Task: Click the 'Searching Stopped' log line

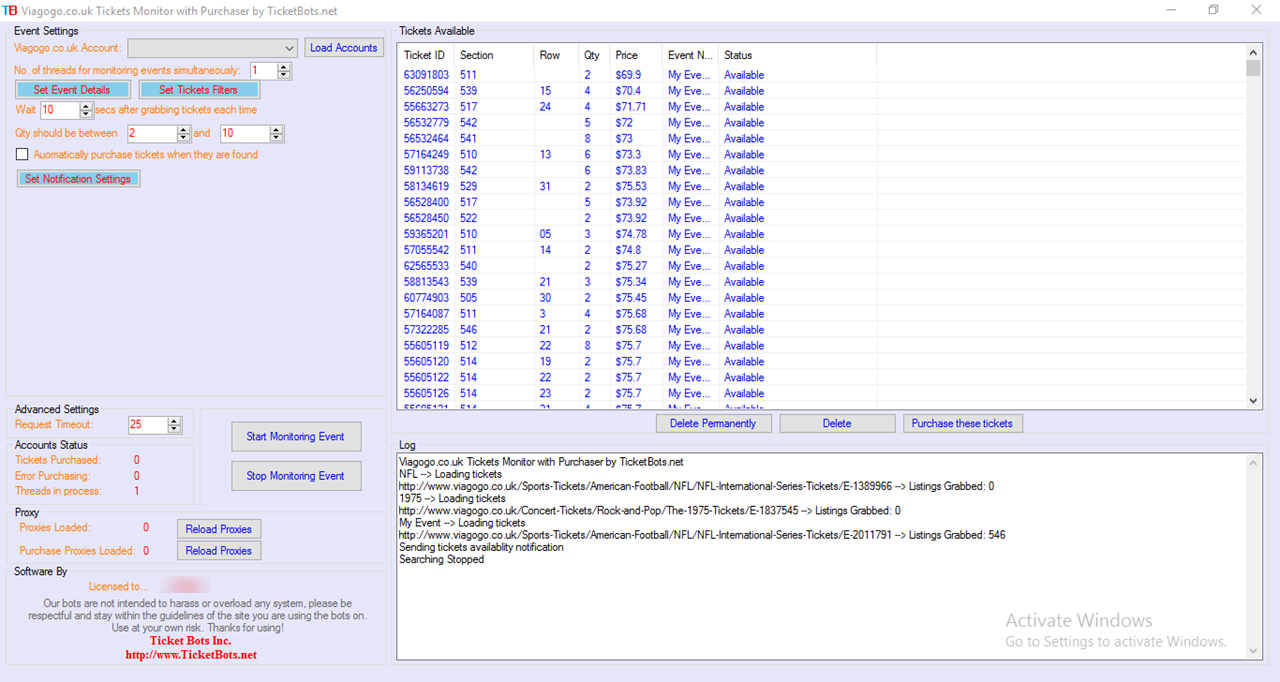Action: pos(441,560)
